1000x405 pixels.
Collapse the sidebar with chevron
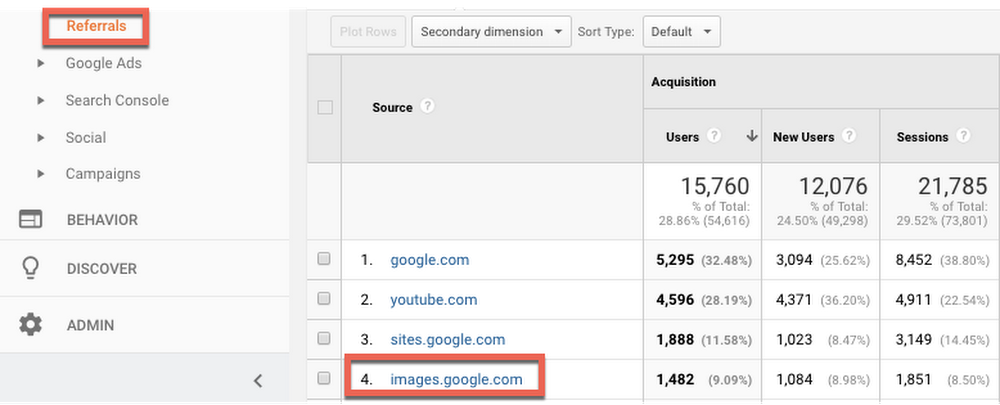258,381
